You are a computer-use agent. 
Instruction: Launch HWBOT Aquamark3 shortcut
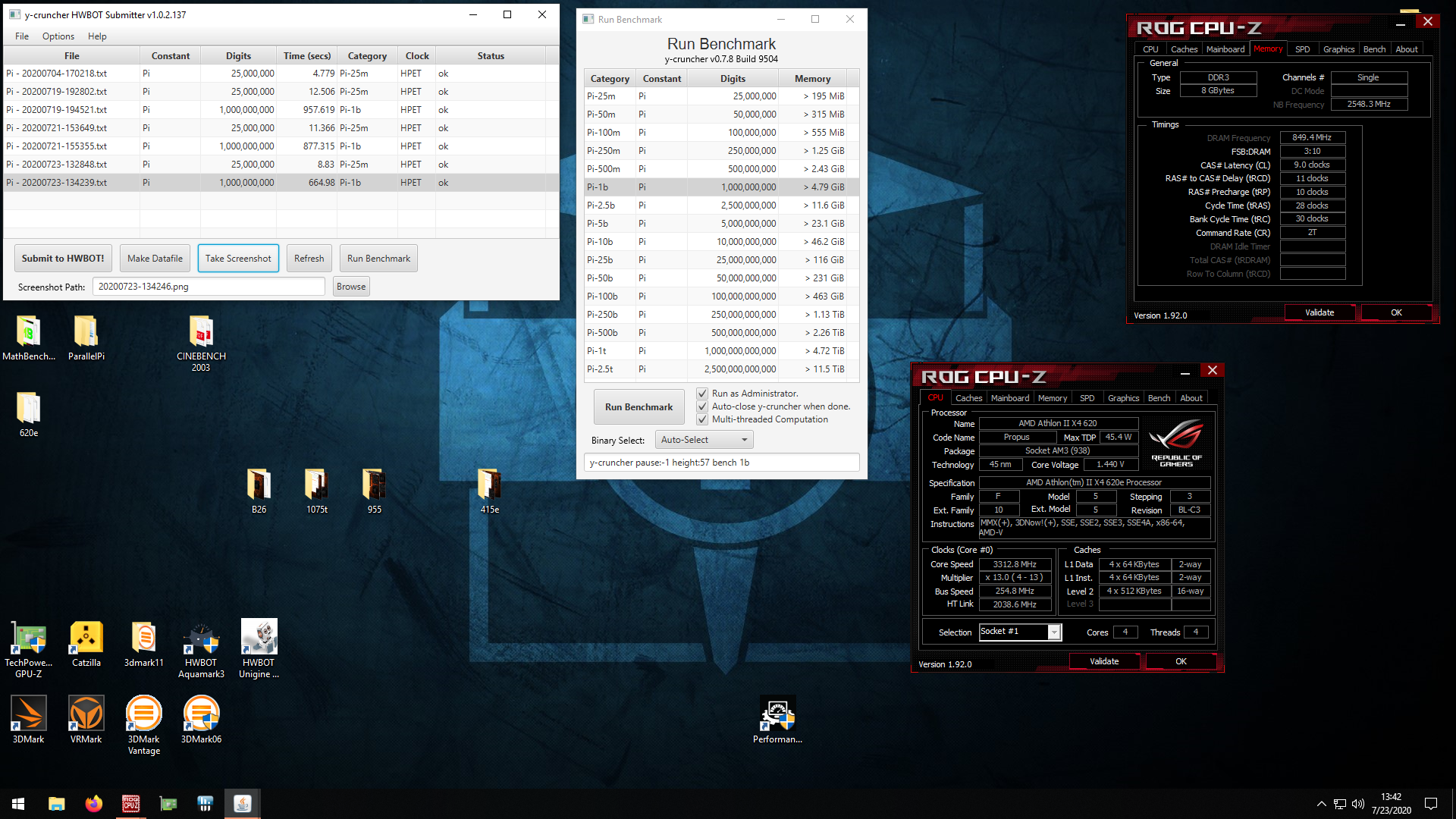point(201,649)
